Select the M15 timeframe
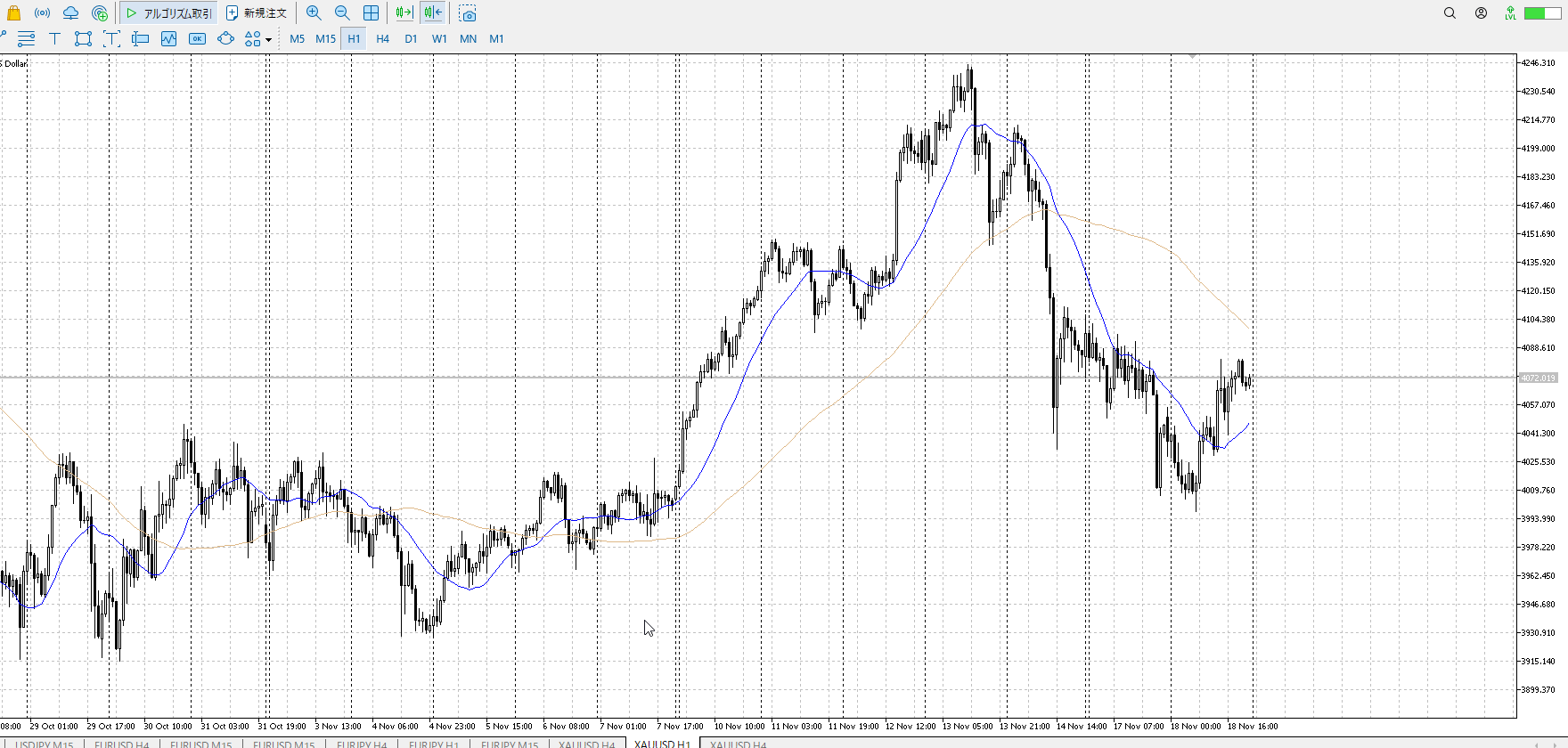Image resolution: width=1568 pixels, height=748 pixels. (x=325, y=39)
